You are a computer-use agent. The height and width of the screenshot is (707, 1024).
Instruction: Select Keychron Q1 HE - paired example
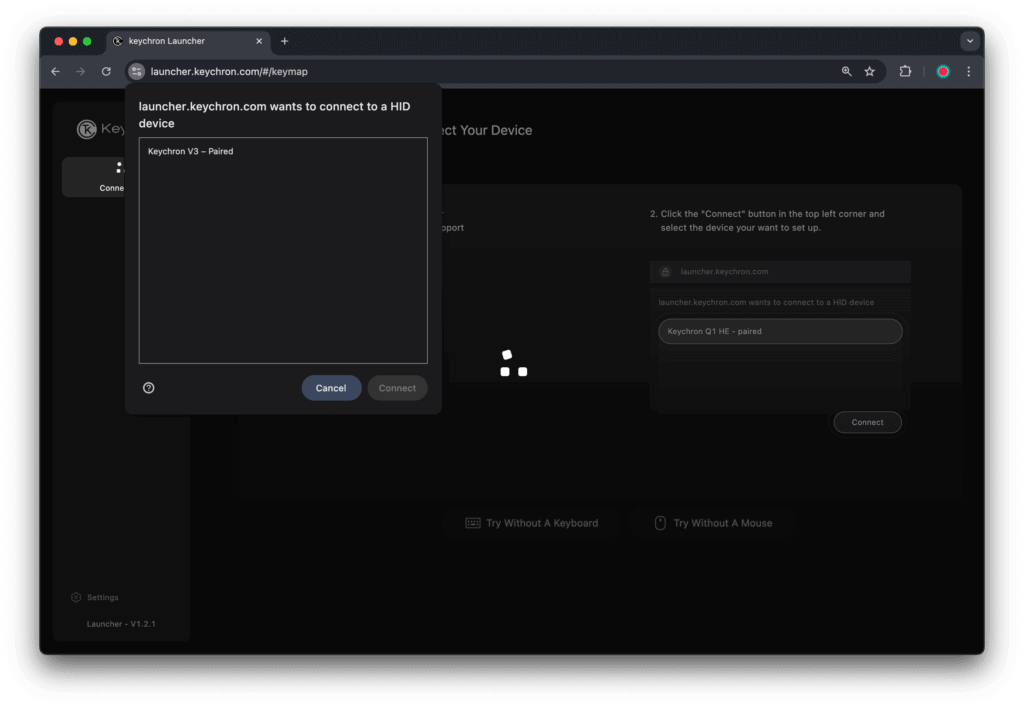click(780, 331)
